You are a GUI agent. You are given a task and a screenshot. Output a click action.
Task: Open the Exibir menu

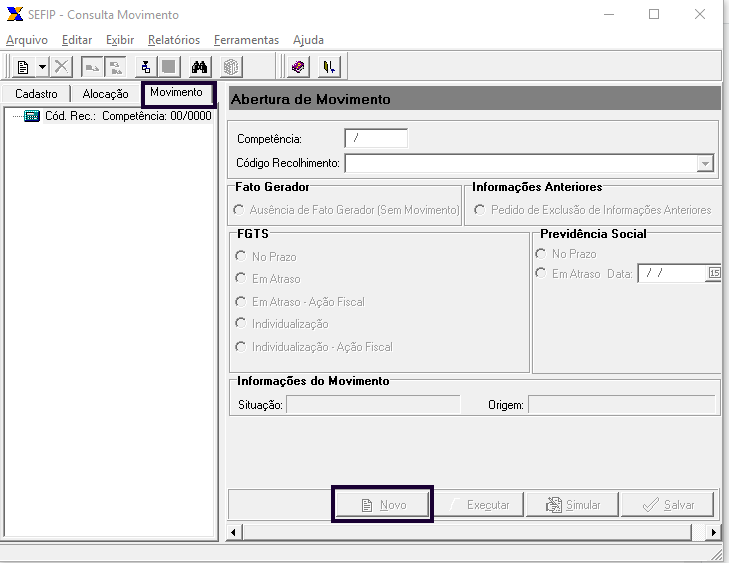[120, 40]
